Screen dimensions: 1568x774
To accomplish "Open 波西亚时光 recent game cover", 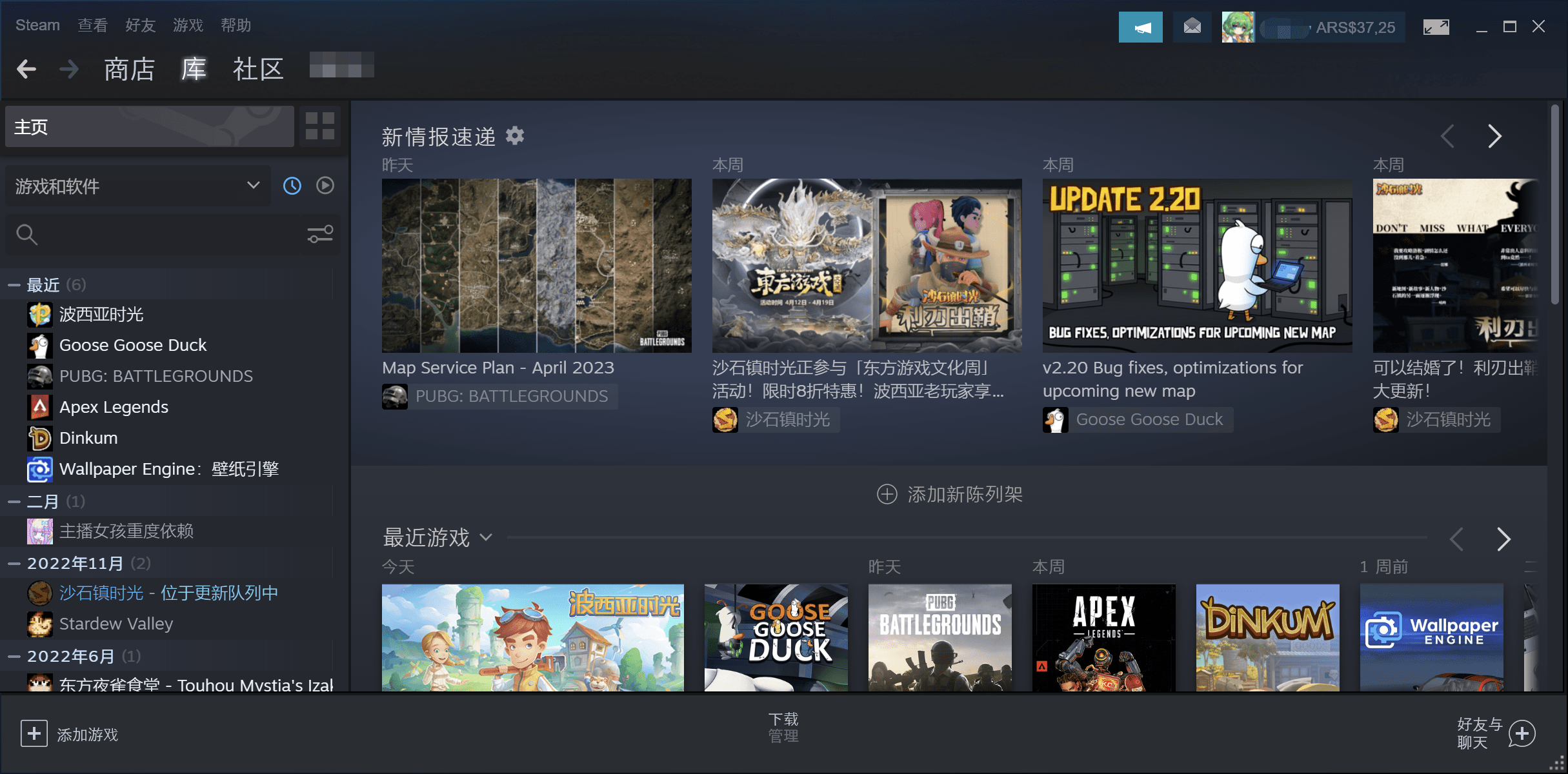I will 533,638.
